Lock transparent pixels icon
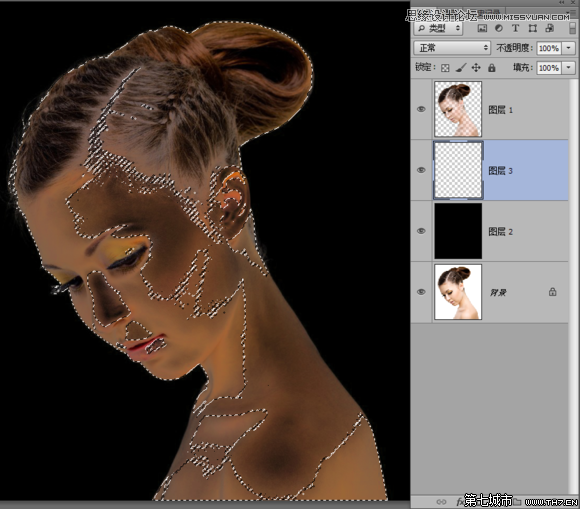Viewport: 580px width, 509px height. tap(445, 68)
